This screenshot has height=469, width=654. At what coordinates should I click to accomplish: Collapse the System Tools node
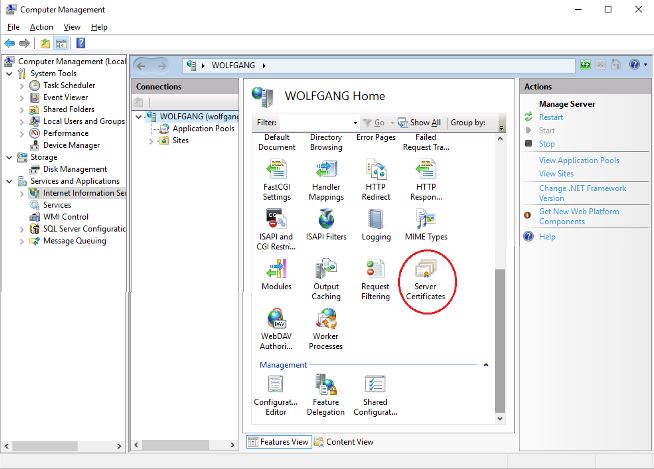[9, 73]
